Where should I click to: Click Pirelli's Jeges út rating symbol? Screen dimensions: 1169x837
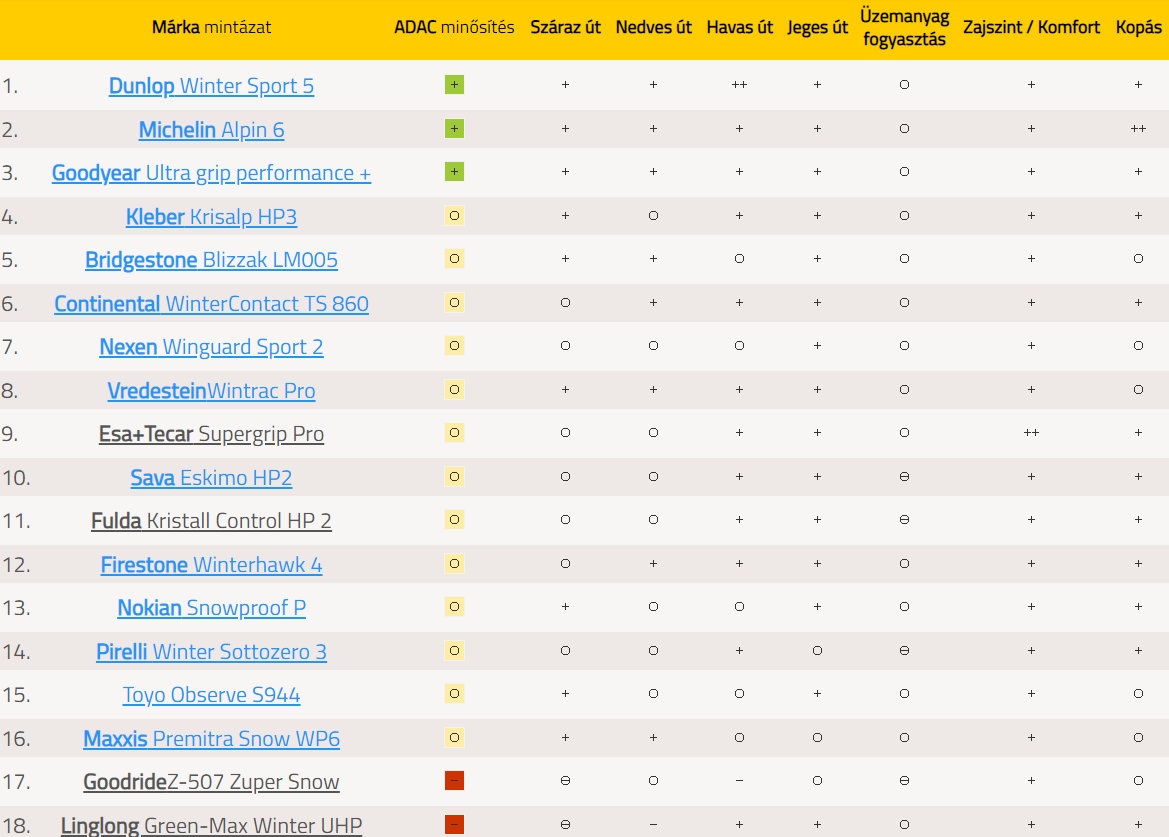click(x=817, y=651)
